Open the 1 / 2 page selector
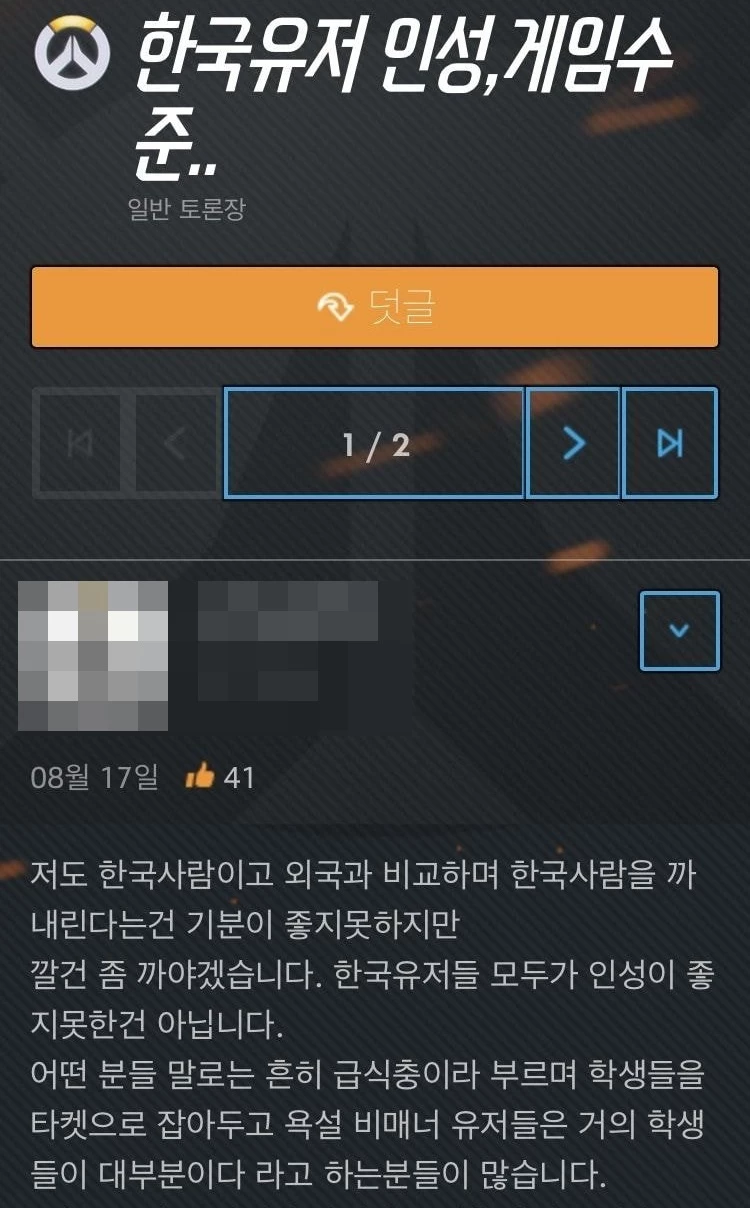The image size is (750, 1208). tap(375, 443)
